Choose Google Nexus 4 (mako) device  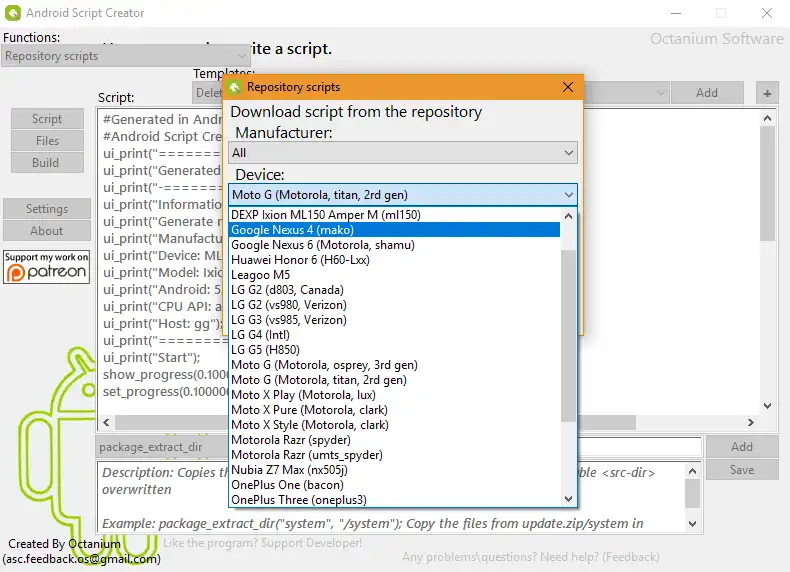click(x=394, y=230)
